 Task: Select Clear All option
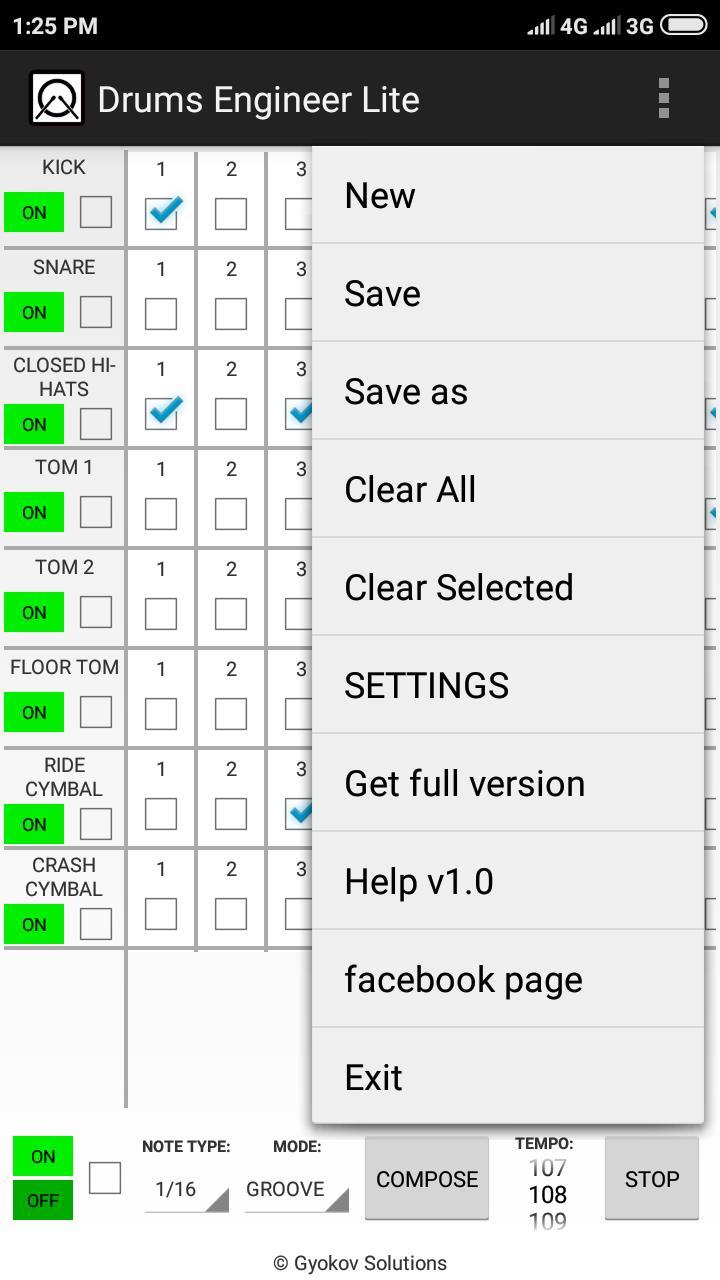click(x=411, y=489)
